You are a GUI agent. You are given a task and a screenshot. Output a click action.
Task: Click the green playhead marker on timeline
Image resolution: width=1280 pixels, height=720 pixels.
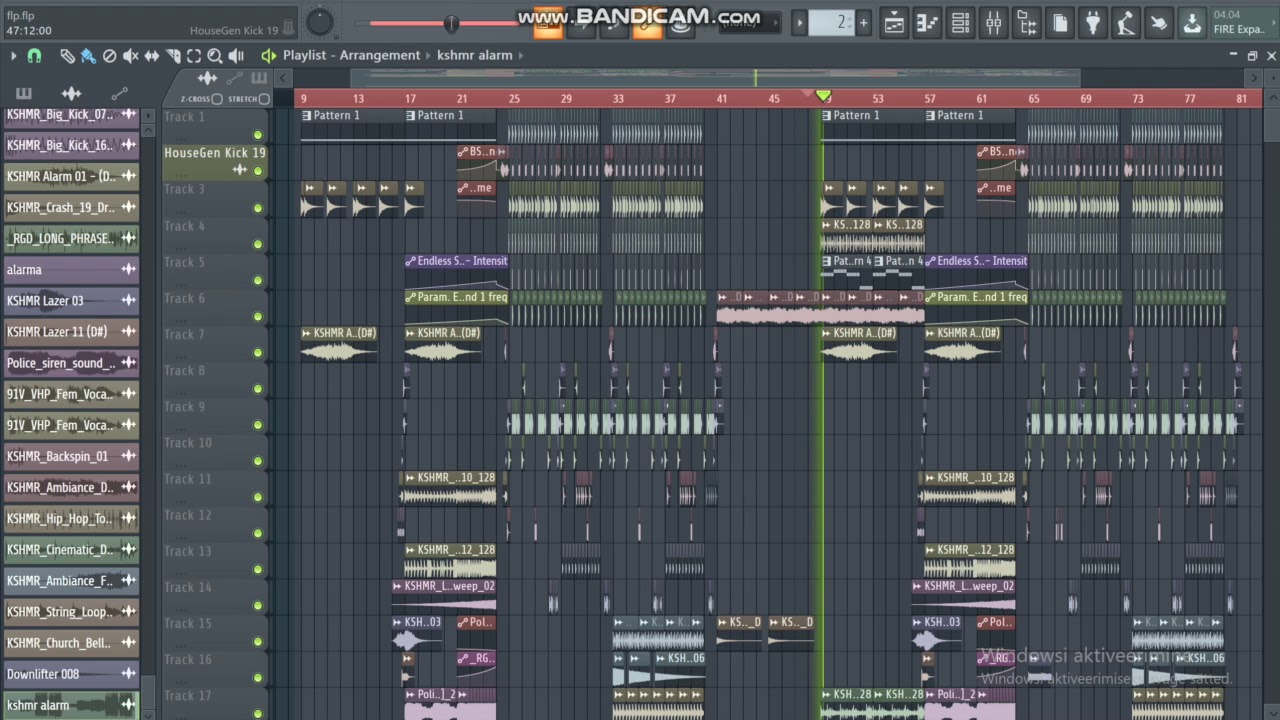click(x=823, y=95)
